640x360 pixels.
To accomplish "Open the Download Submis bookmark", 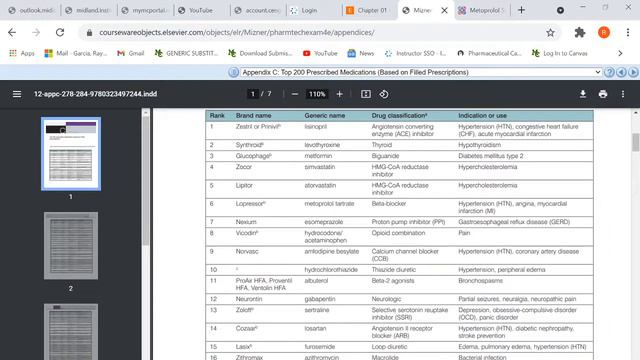I will pos(260,53).
